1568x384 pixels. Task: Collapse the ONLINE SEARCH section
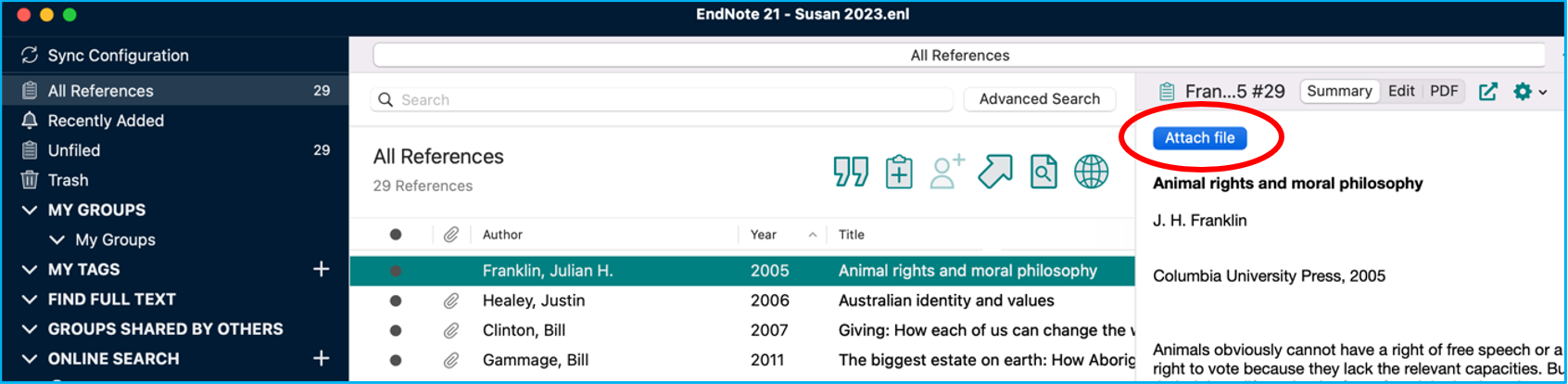coord(30,358)
